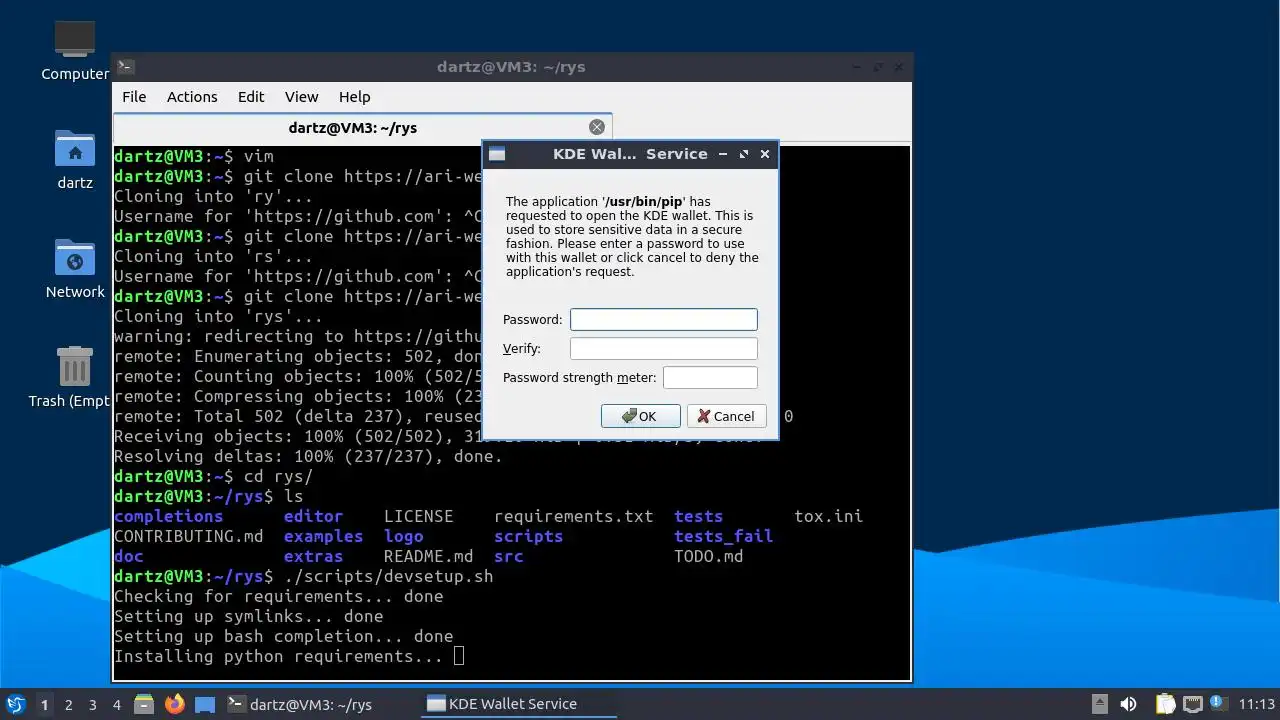Screen dimensions: 1280x720
Task: Click './scripts/devsetup.sh' command text
Action: [388, 576]
